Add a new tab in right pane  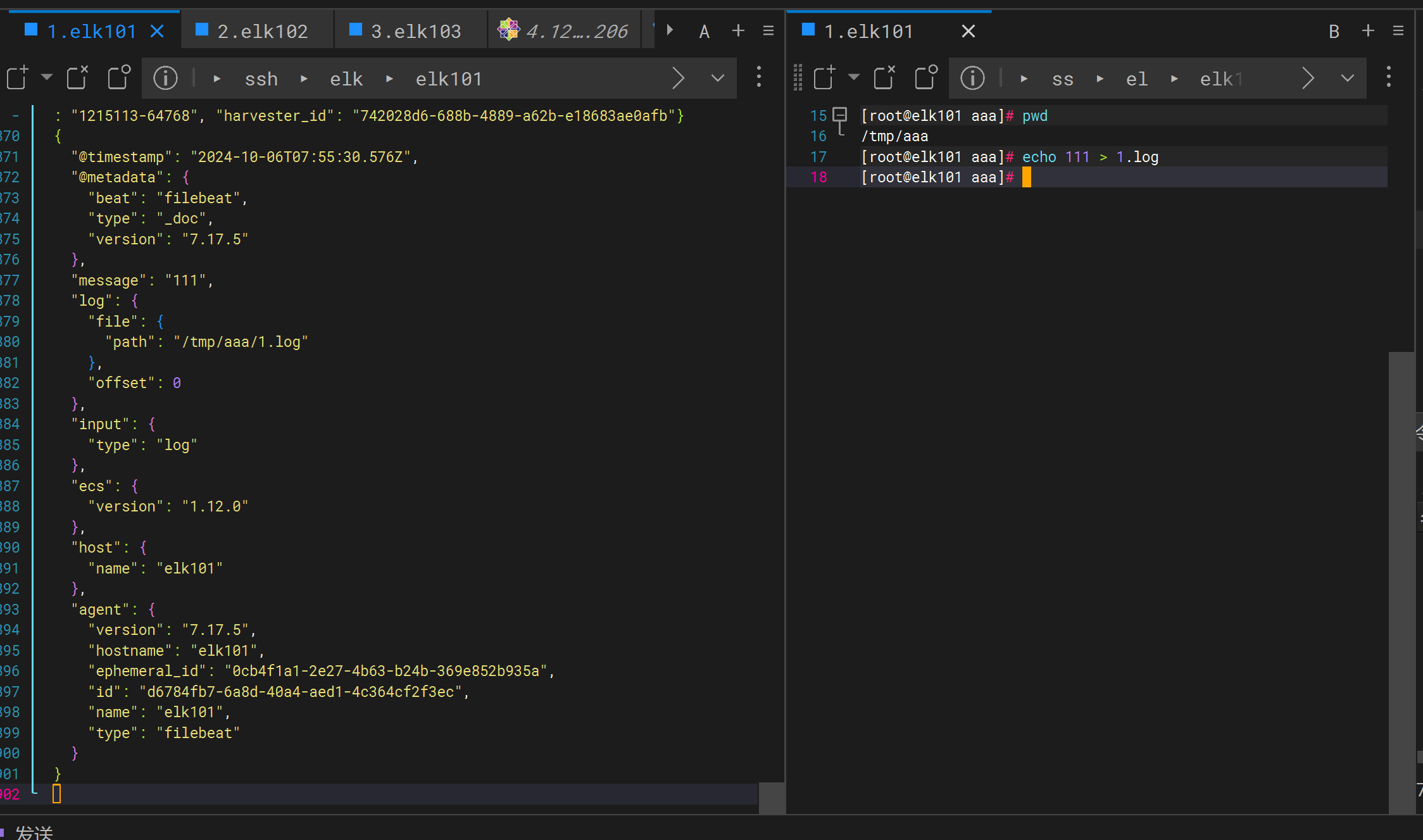1368,30
